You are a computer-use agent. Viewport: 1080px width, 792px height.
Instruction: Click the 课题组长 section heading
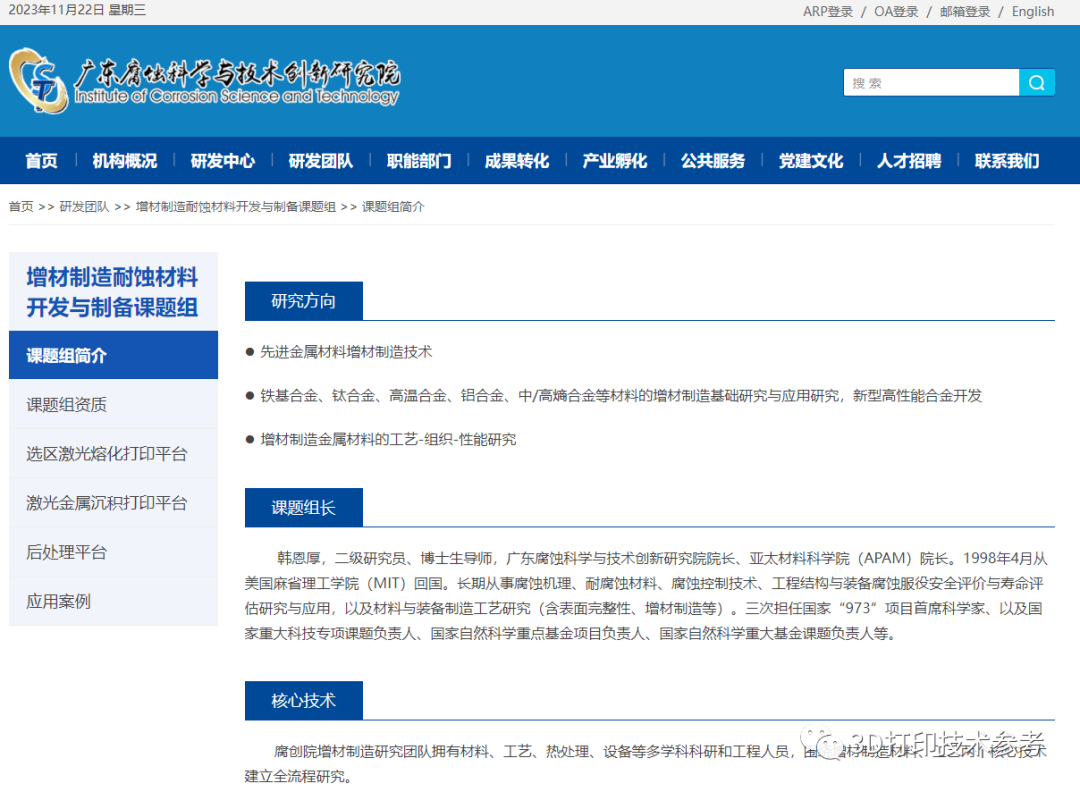click(303, 508)
